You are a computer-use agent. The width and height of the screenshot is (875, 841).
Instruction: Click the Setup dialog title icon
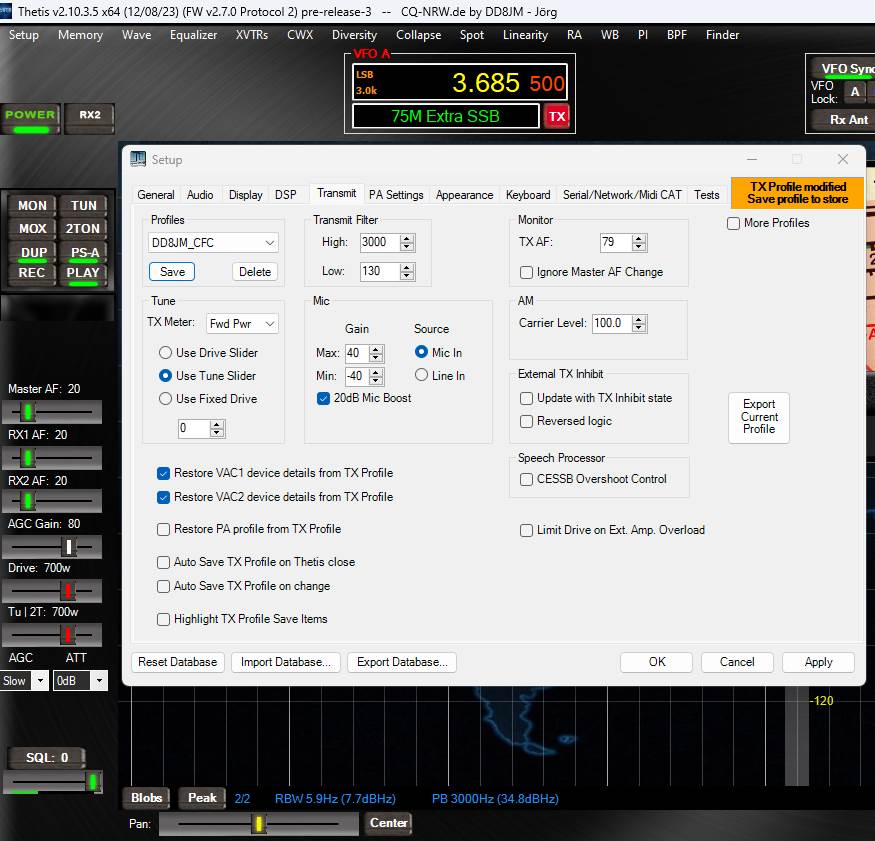[138, 159]
